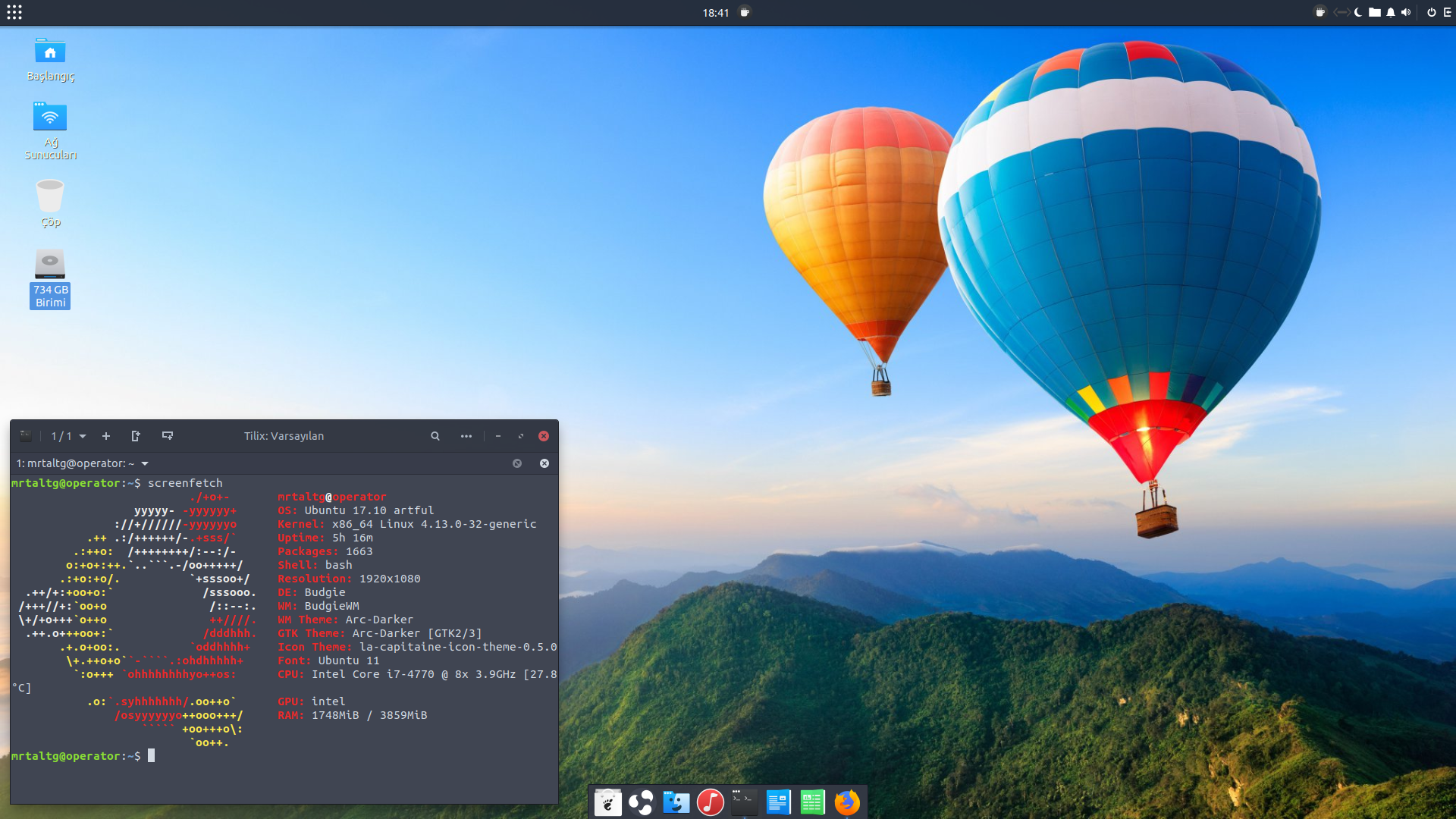Click the Resolution: 1920x1080 line

[349, 579]
